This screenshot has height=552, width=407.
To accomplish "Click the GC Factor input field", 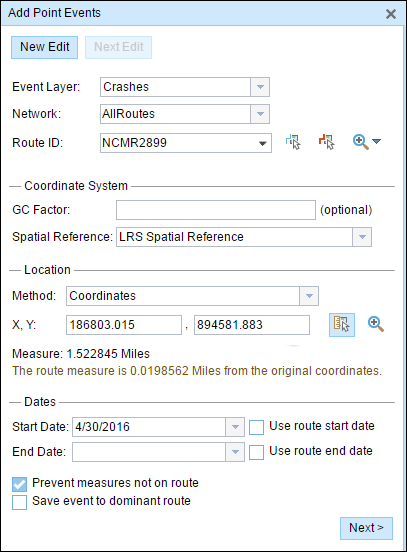I will pyautogui.click(x=216, y=210).
